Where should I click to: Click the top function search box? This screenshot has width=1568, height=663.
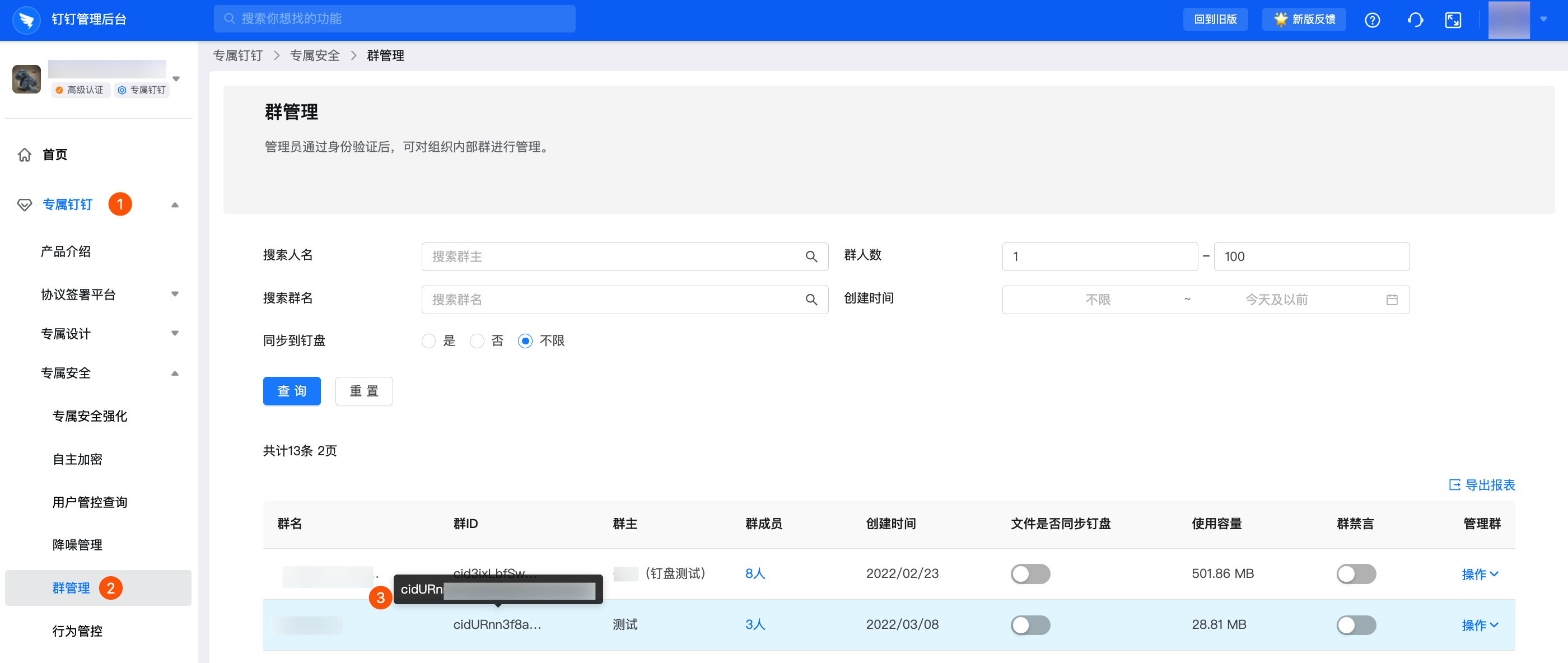[x=394, y=19]
